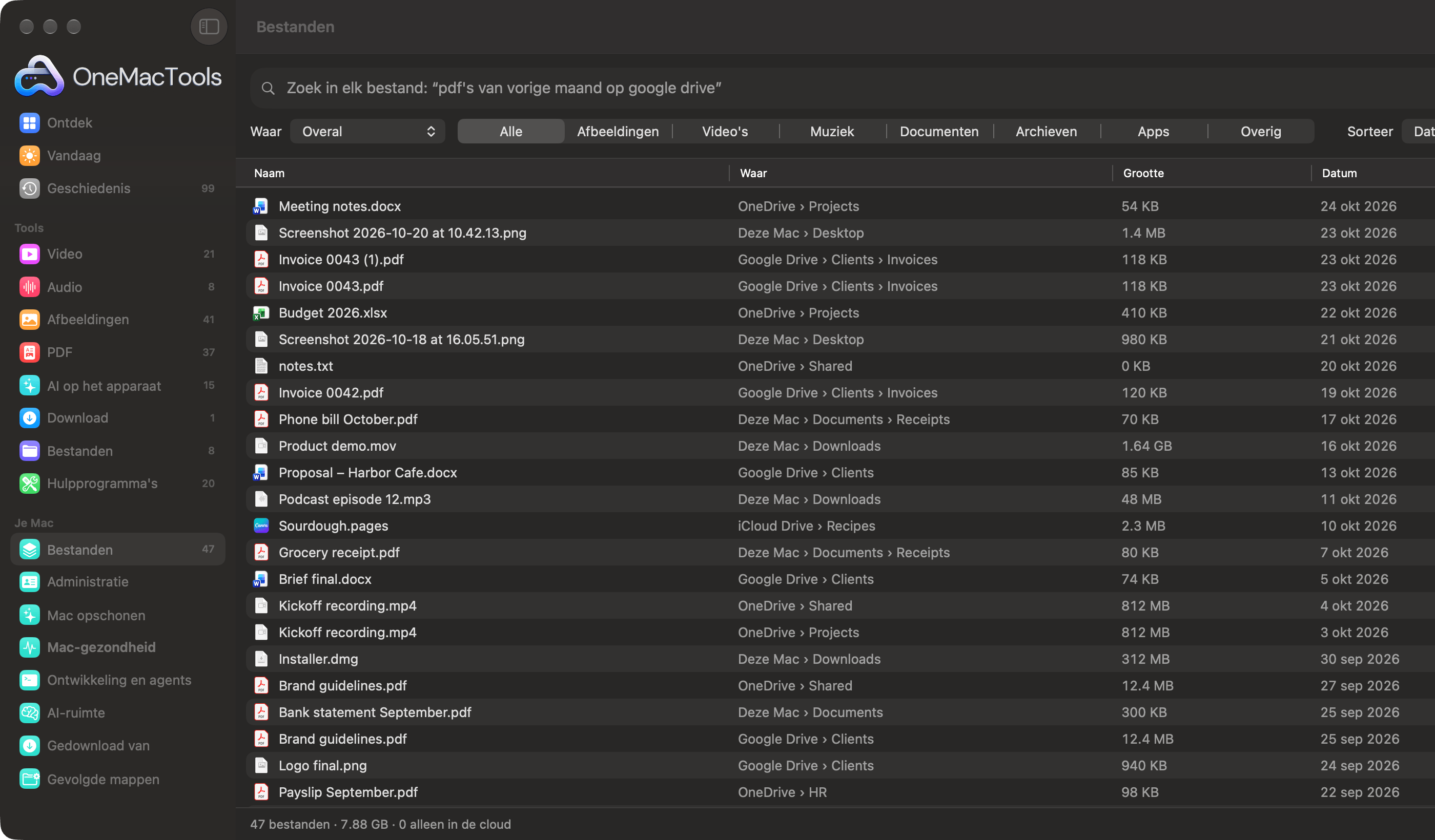Select Bestanden stack icon under Je Mac
This screenshot has height=840, width=1435.
point(30,549)
